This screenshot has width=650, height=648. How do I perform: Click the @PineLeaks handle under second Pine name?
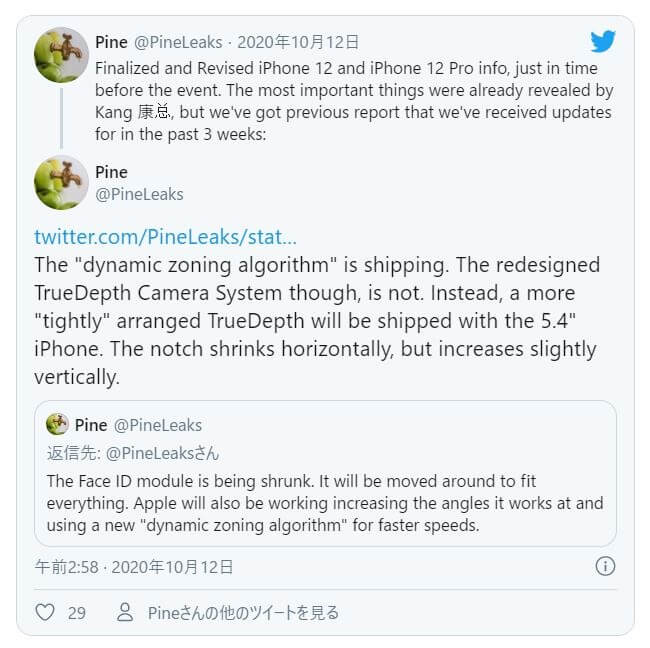click(x=139, y=194)
